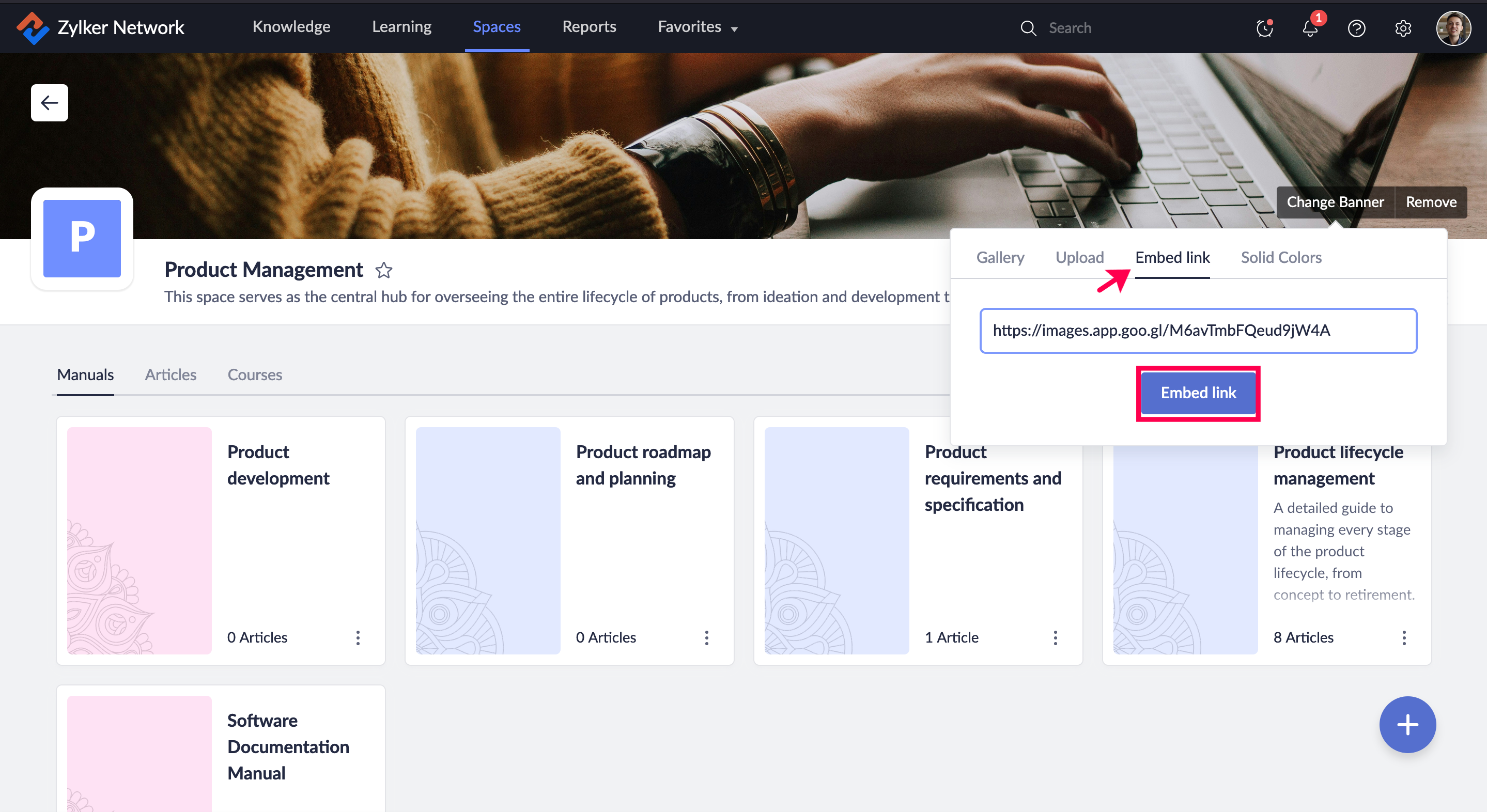Click the back arrow button

pyautogui.click(x=49, y=103)
